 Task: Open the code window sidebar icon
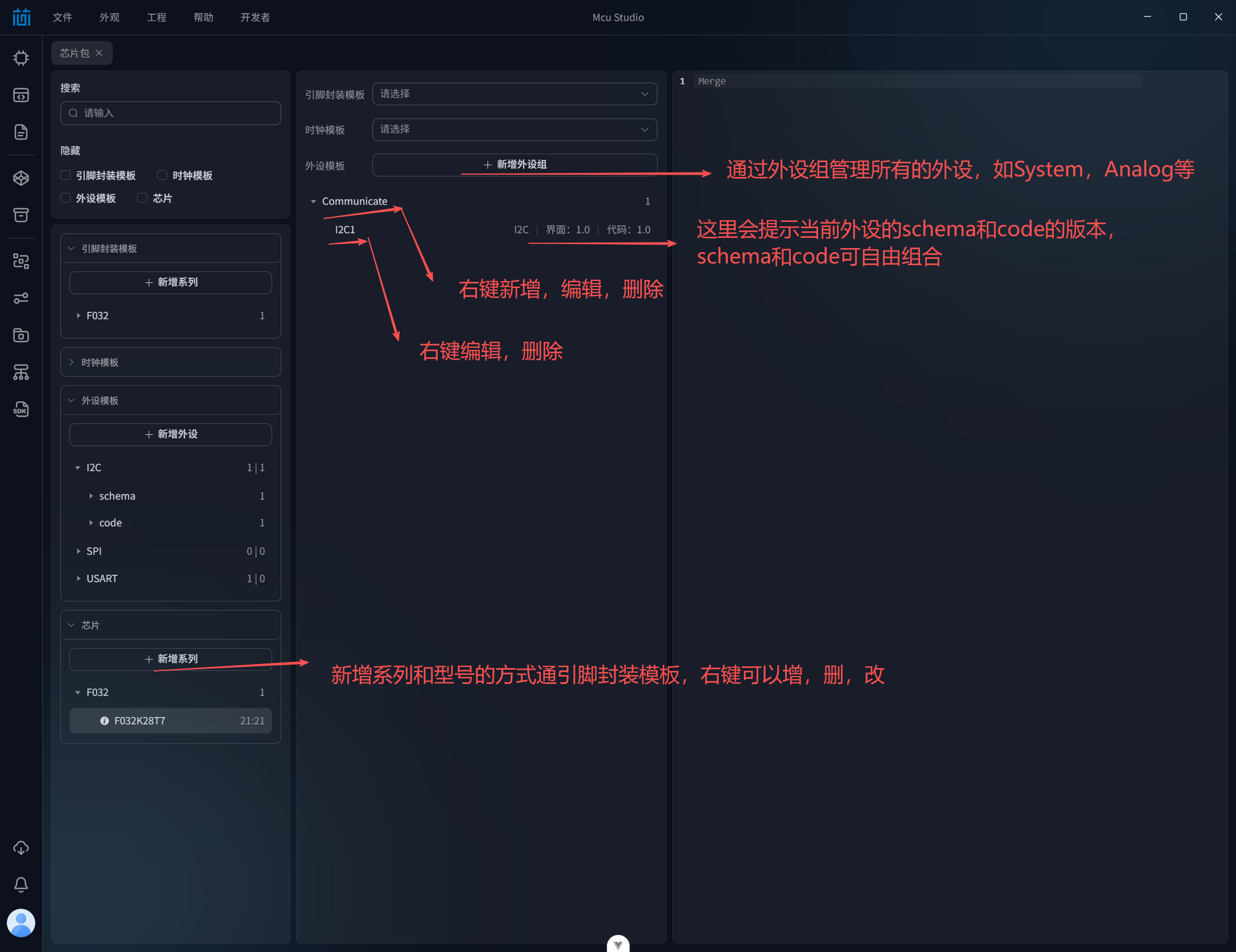click(x=21, y=95)
